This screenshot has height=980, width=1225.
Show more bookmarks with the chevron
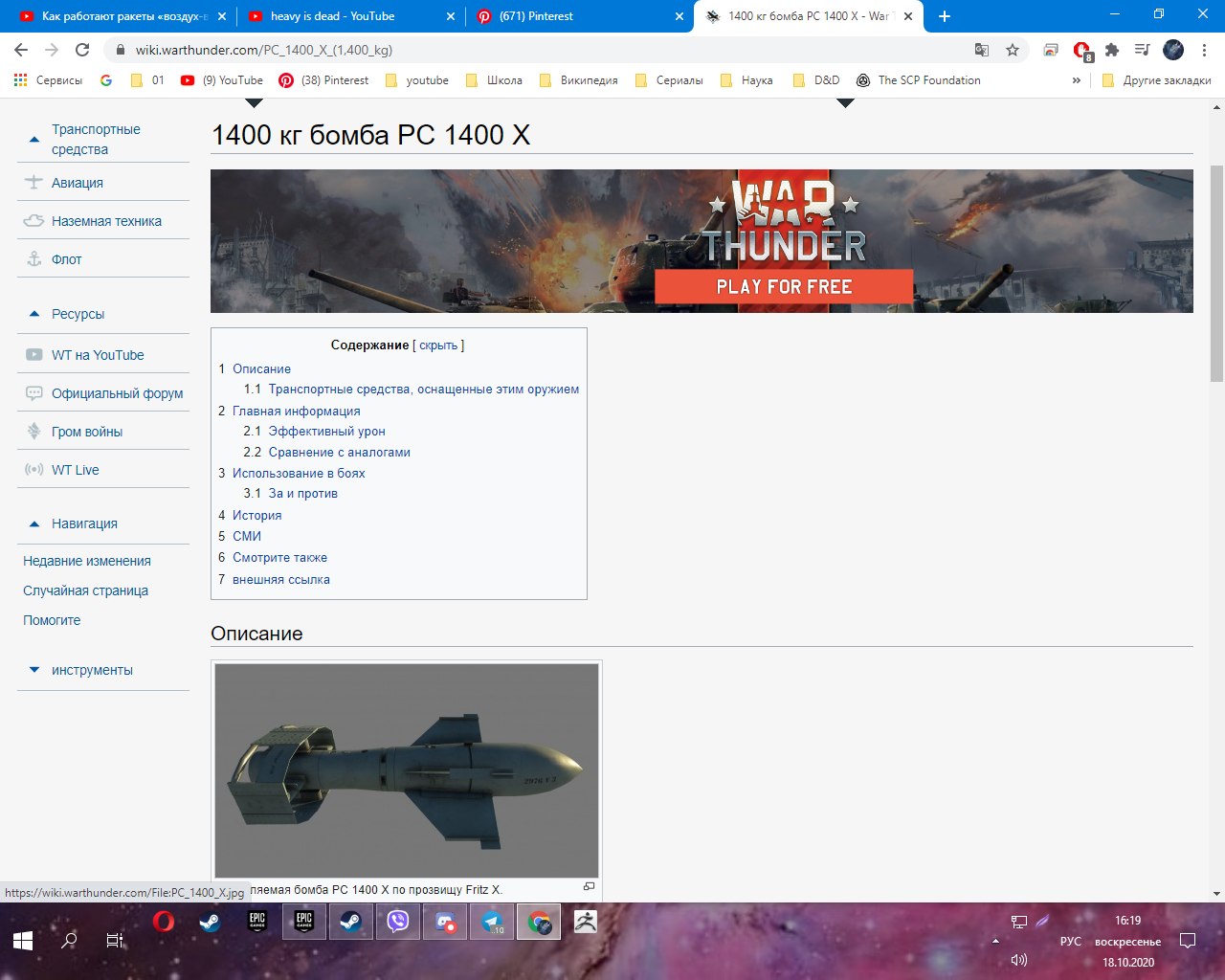pyautogui.click(x=1077, y=80)
